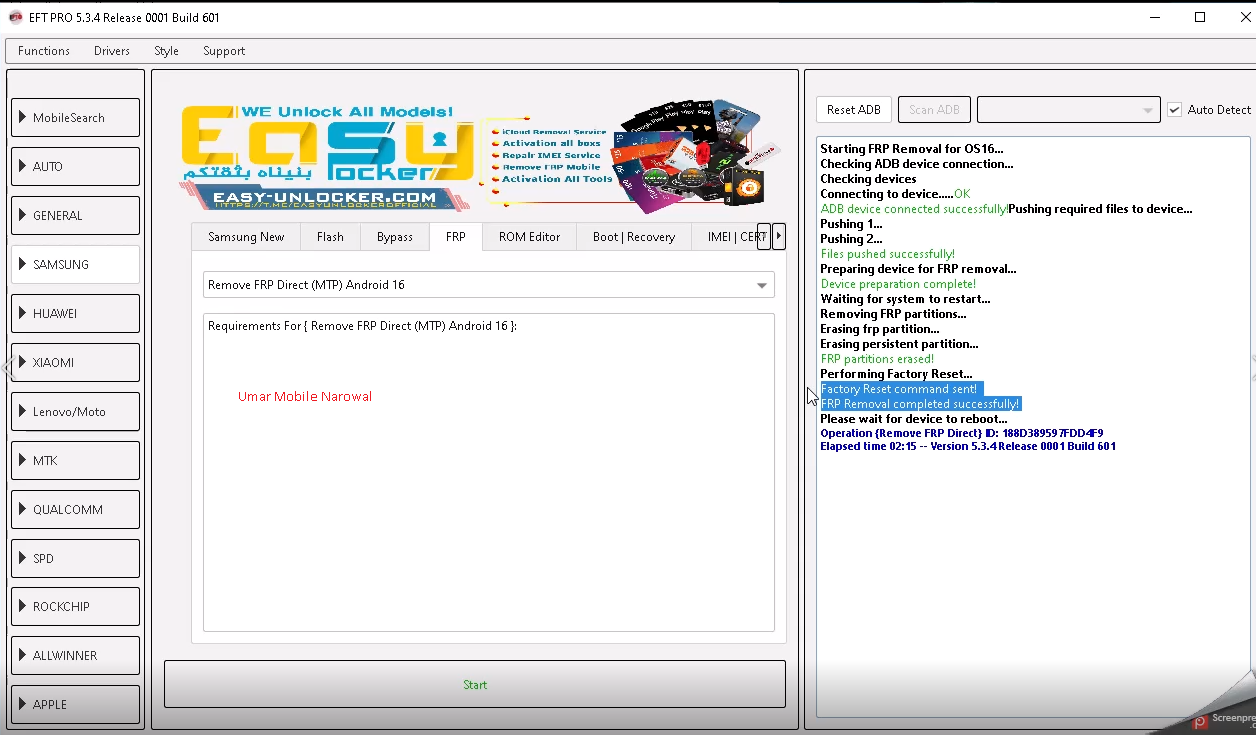Click the Elapsed time 02:15 log line
Screen dimensions: 1256x735
[968, 446]
